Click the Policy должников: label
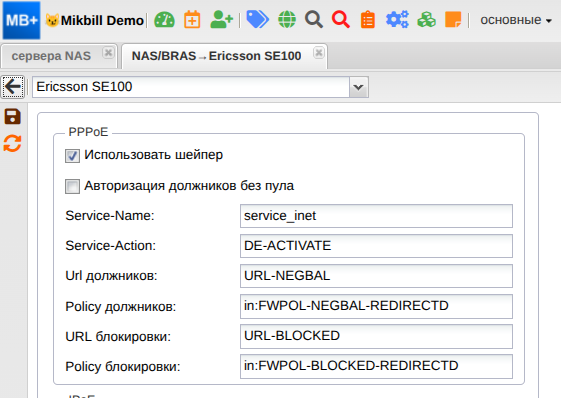 [121, 307]
